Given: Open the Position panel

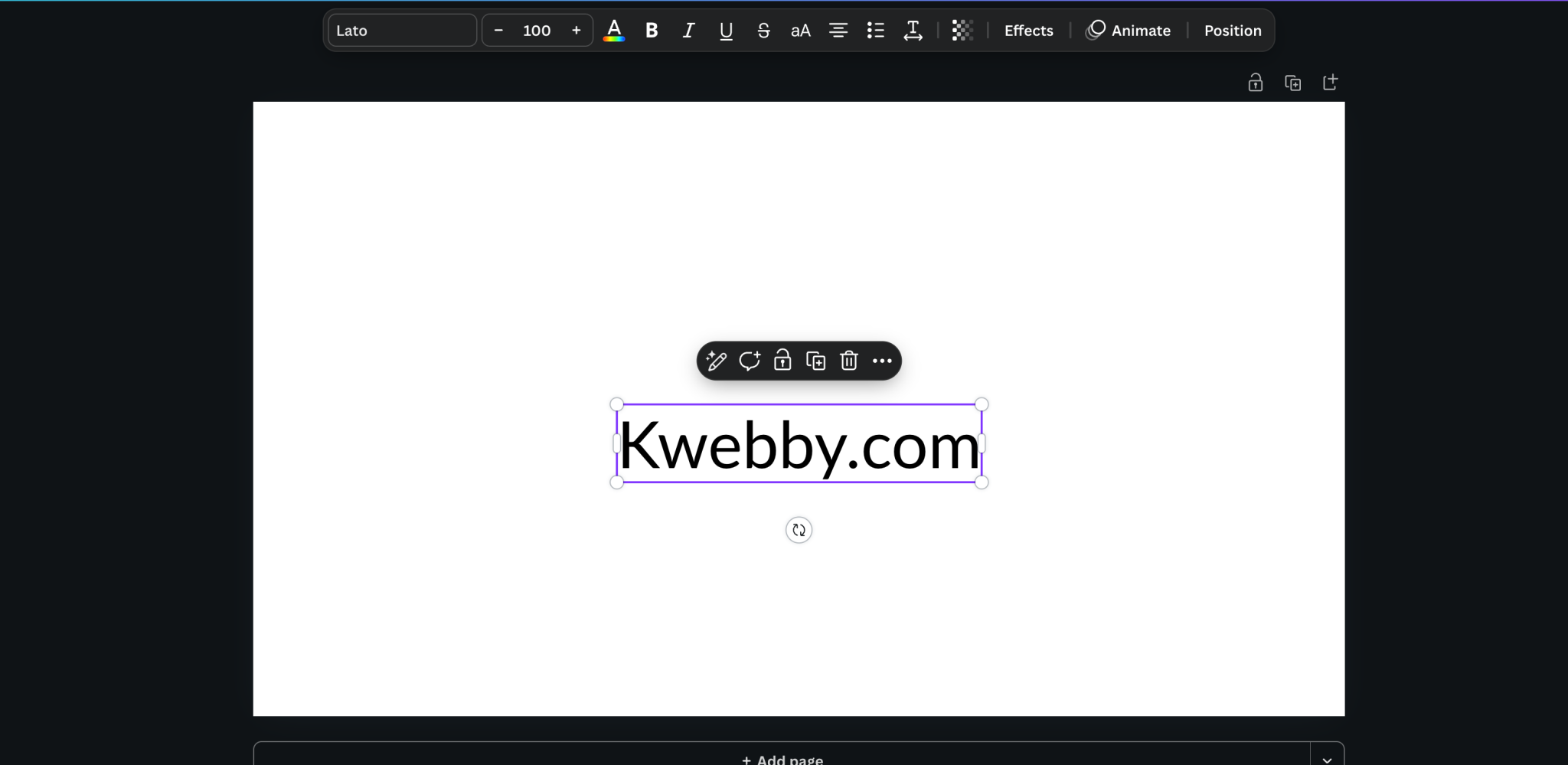Looking at the screenshot, I should [1232, 31].
